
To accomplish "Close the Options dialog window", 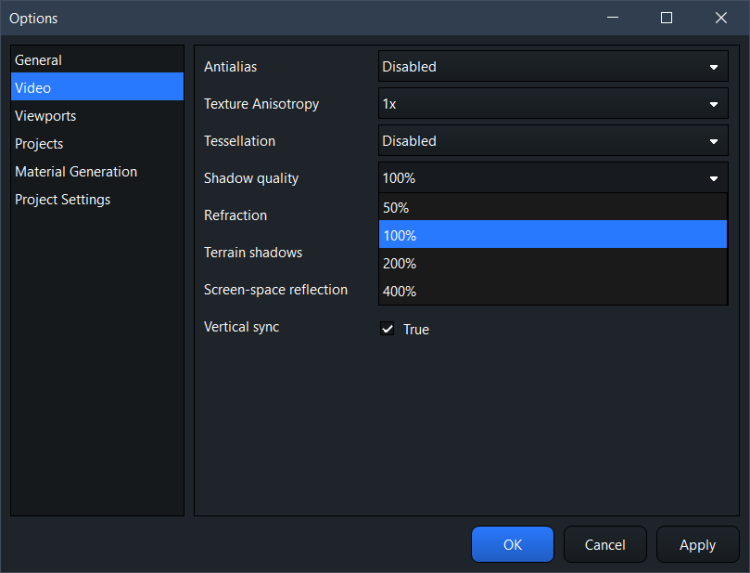I will click(721, 18).
